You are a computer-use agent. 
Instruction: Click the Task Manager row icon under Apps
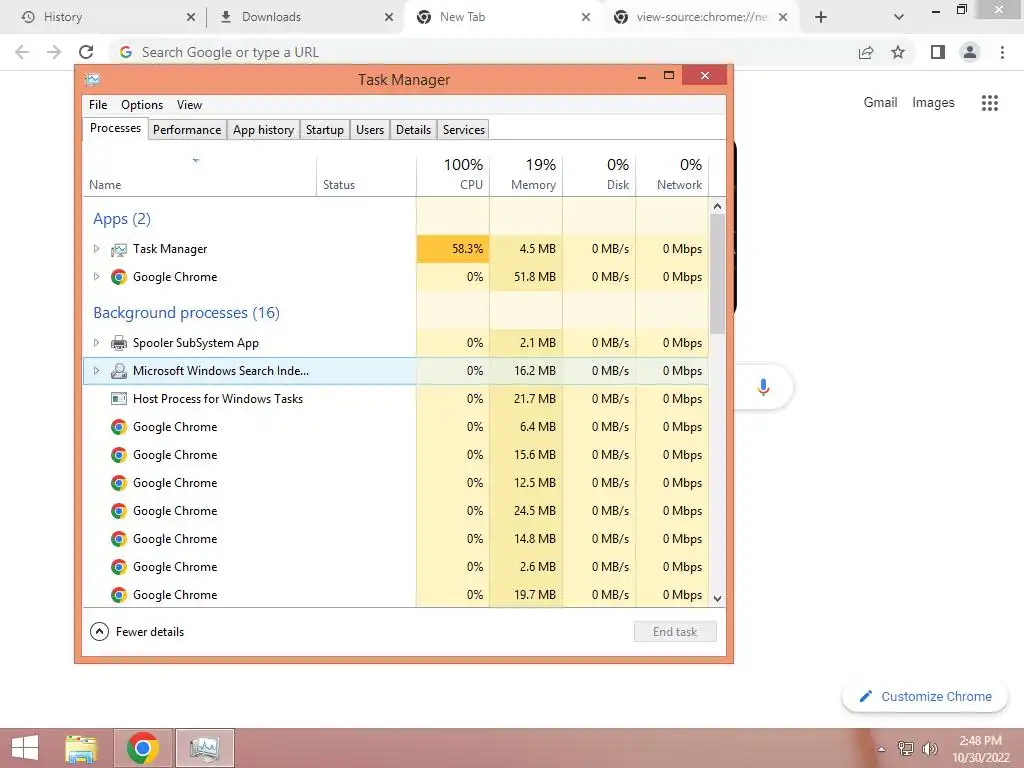point(119,249)
